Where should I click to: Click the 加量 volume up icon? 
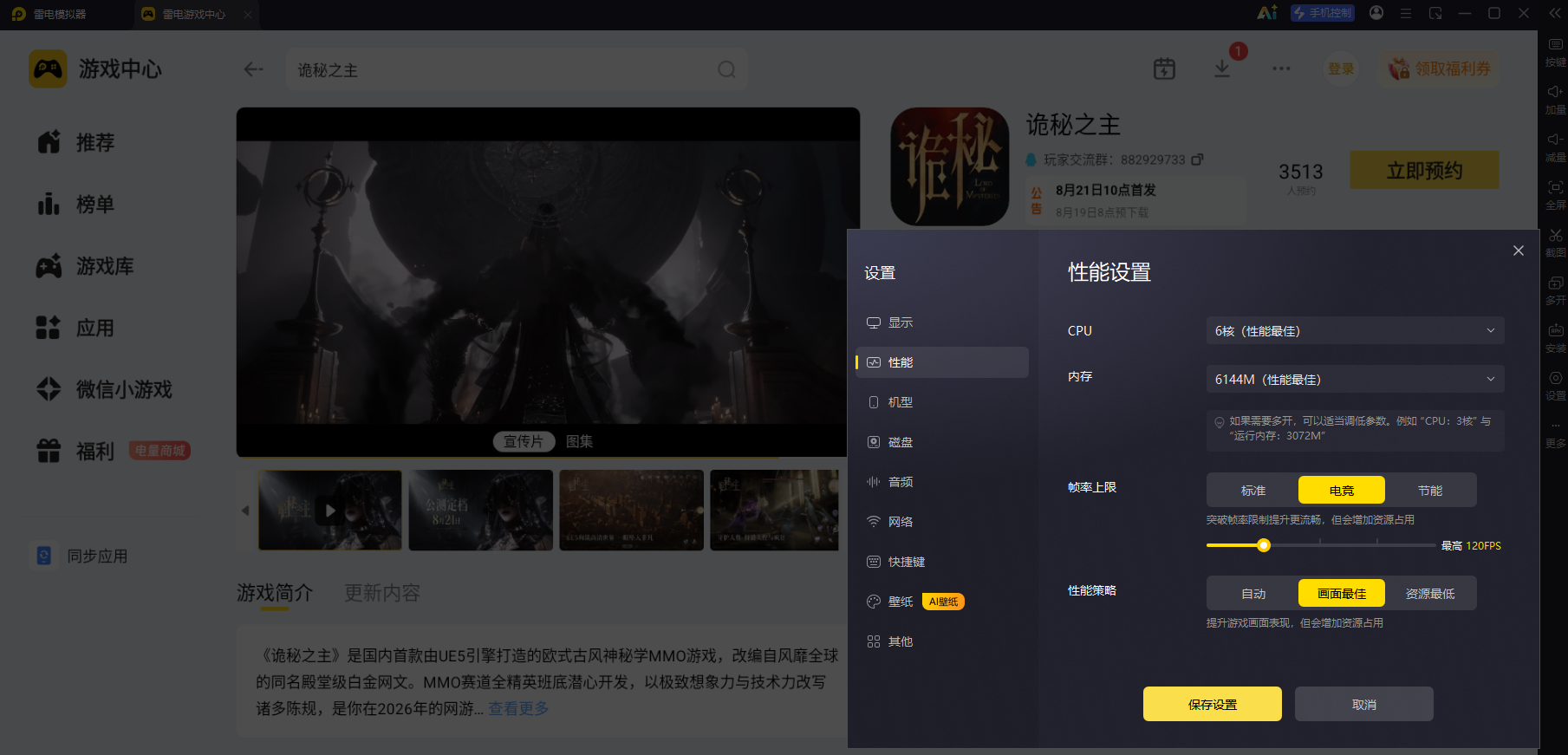coord(1556,99)
